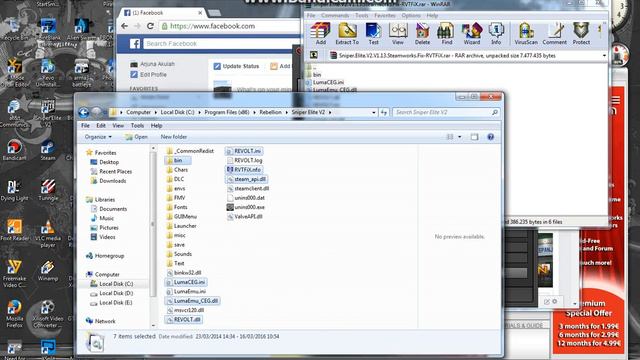Open Explorer Edit menu
Image resolution: width=640 pixels, height=360 pixels.
[x=101, y=126]
